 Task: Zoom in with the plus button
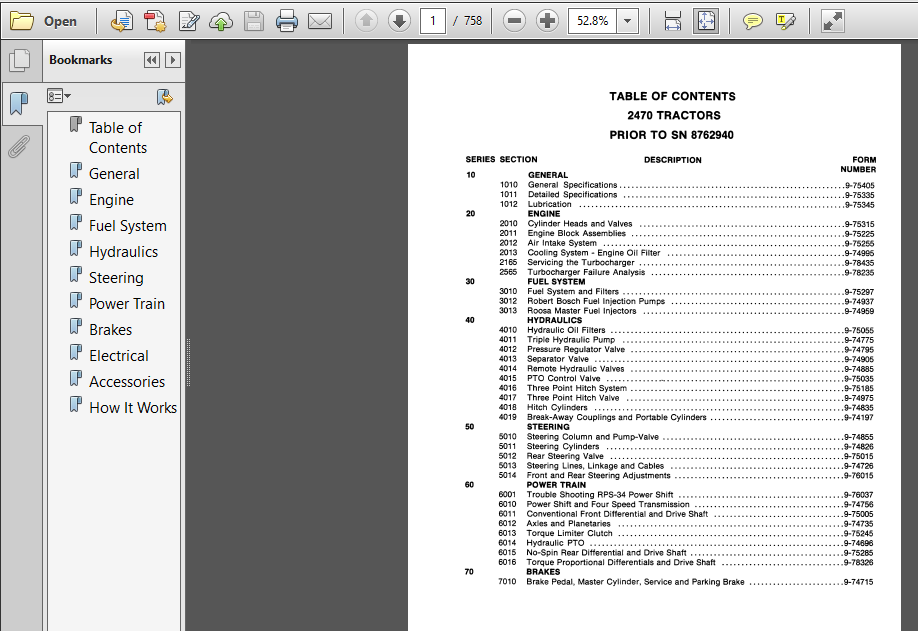(547, 21)
